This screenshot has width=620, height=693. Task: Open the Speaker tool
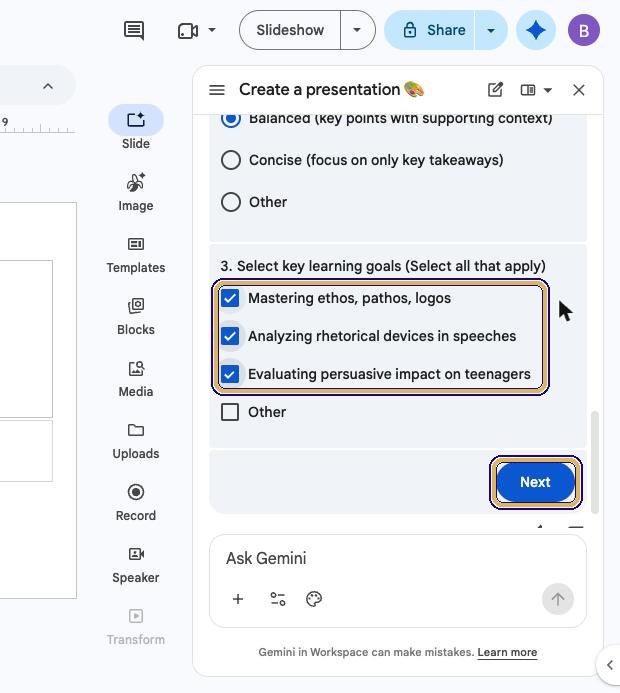[x=136, y=565]
